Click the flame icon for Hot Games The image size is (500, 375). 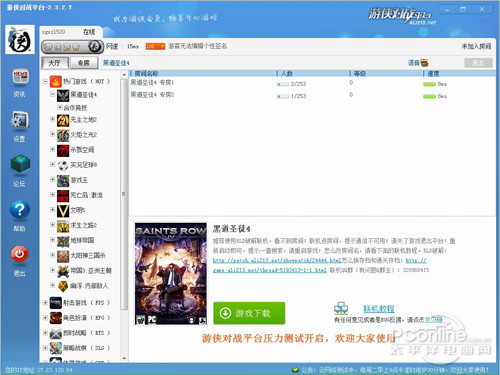56,81
